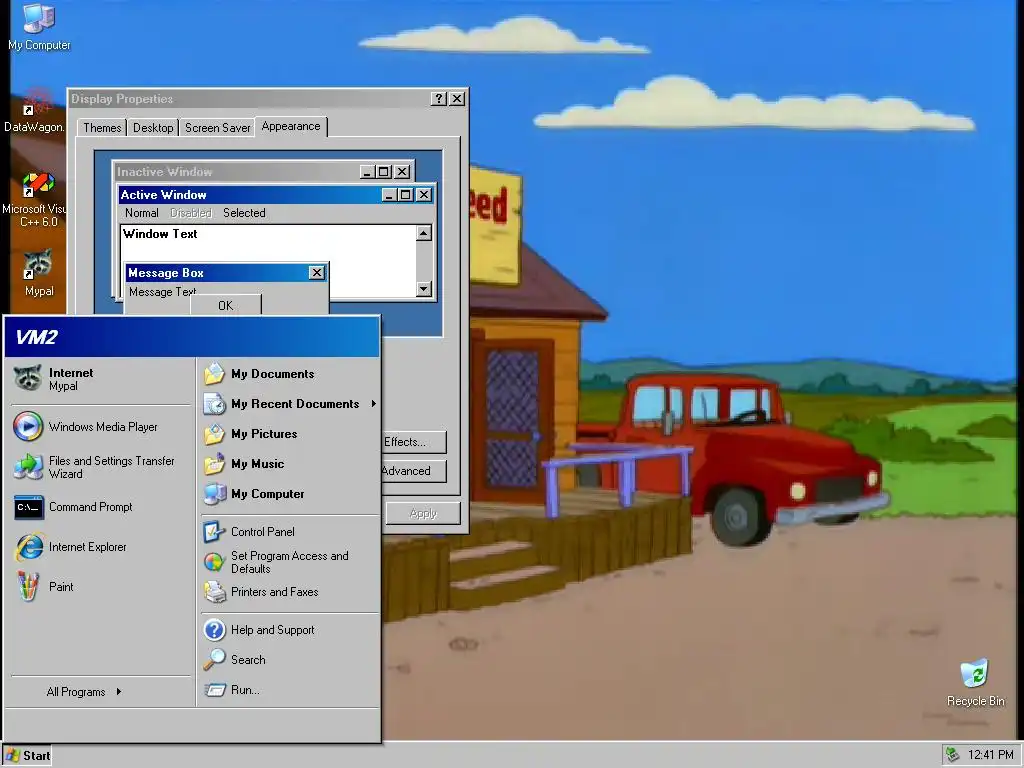Open the Run... dialog
Viewport: 1024px width, 768px height.
(x=289, y=690)
